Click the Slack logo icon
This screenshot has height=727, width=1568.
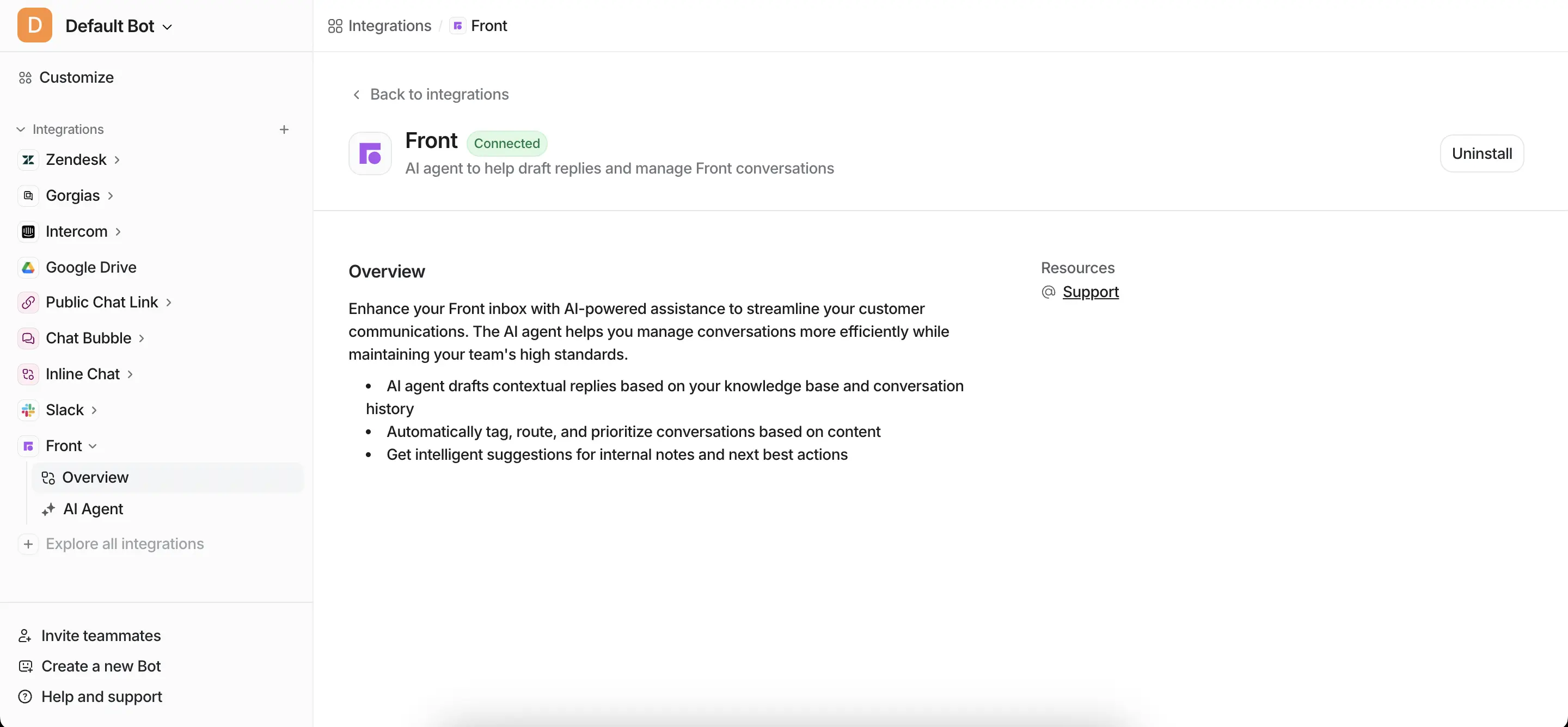28,410
